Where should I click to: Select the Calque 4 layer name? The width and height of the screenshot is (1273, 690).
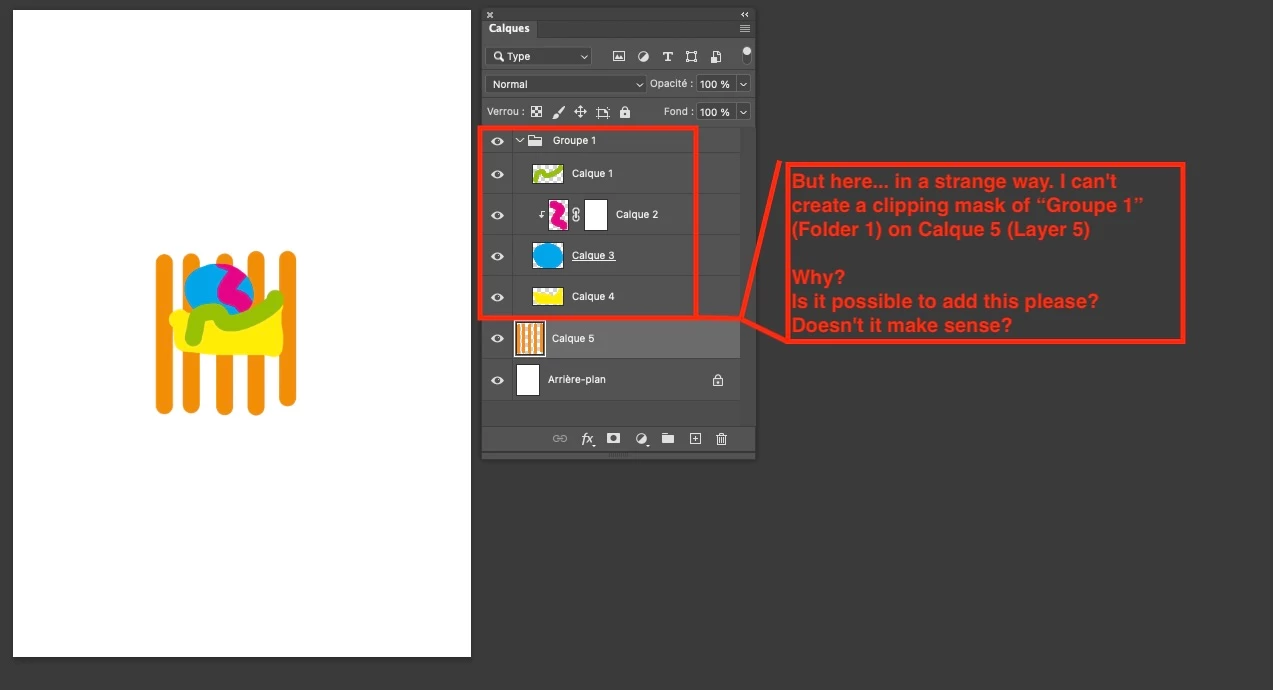(x=593, y=297)
